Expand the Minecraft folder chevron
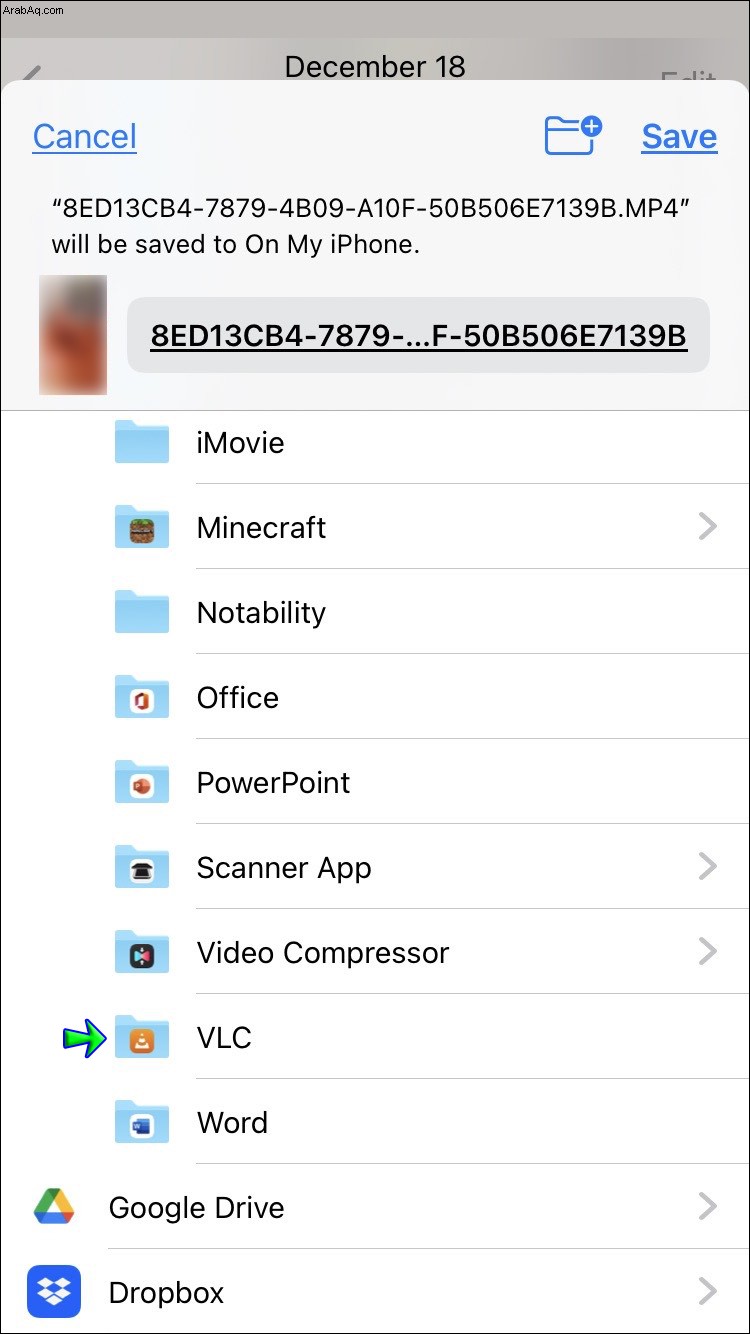The width and height of the screenshot is (750, 1334). point(708,526)
